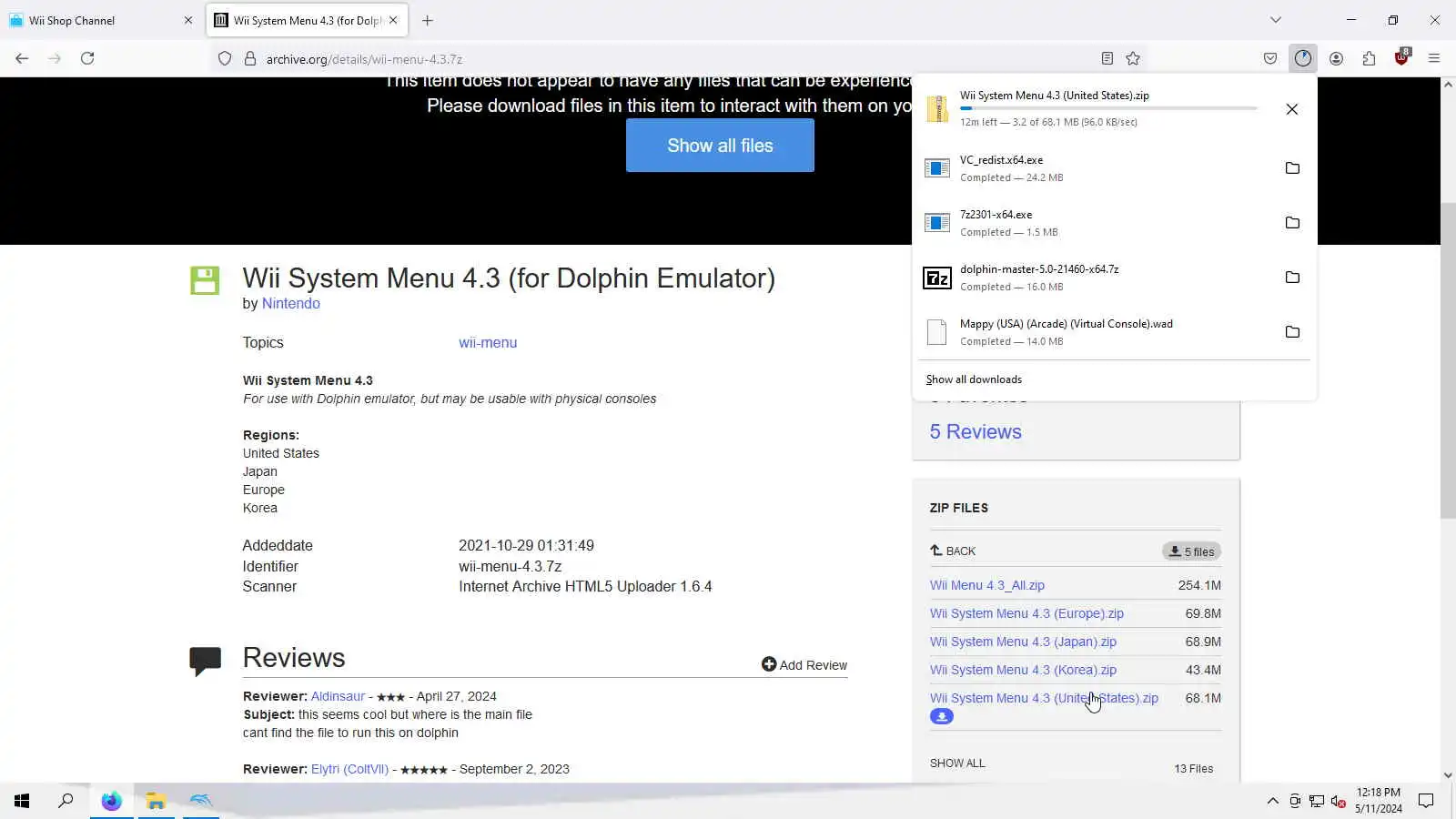Show VC_redist.x64.exe in its folder

click(1292, 168)
